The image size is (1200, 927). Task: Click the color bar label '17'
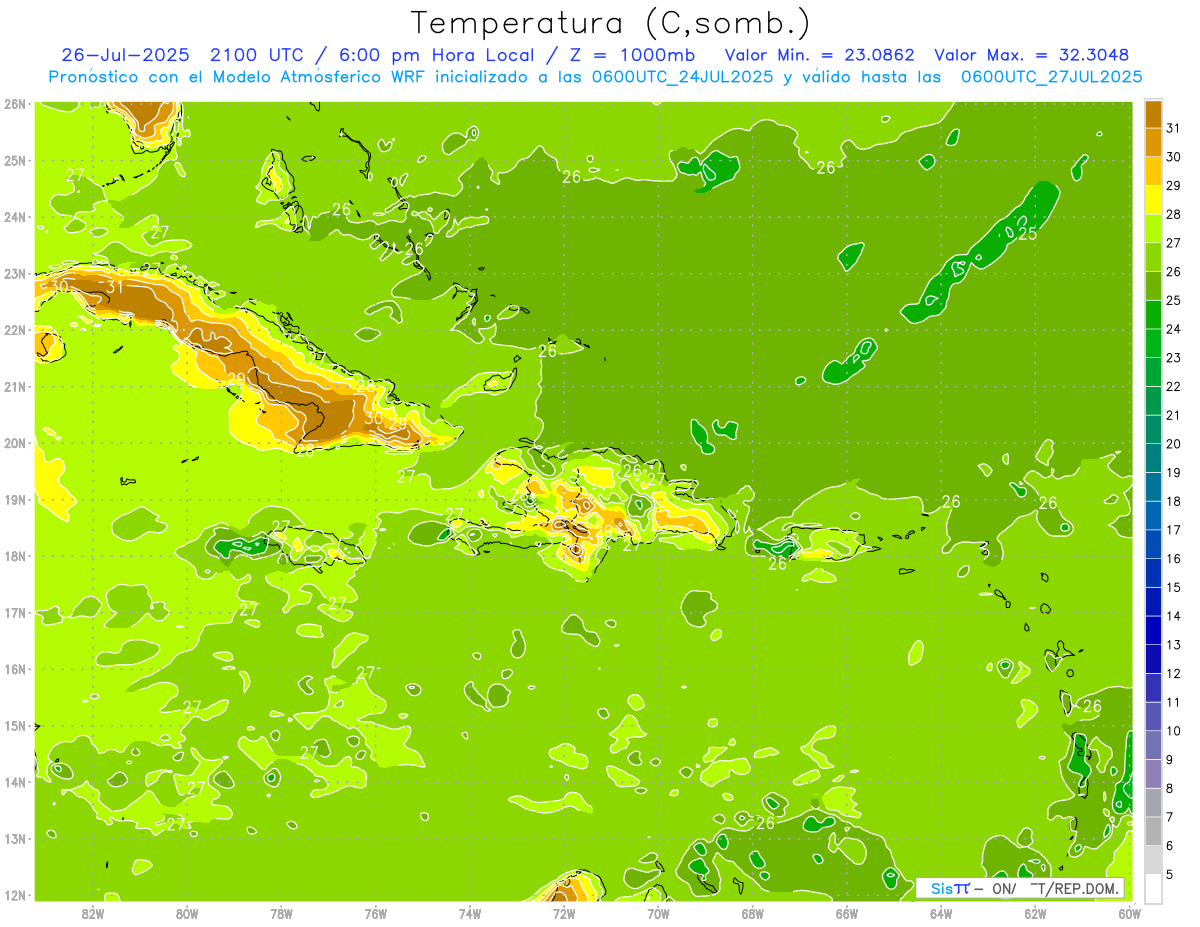[x=1174, y=530]
